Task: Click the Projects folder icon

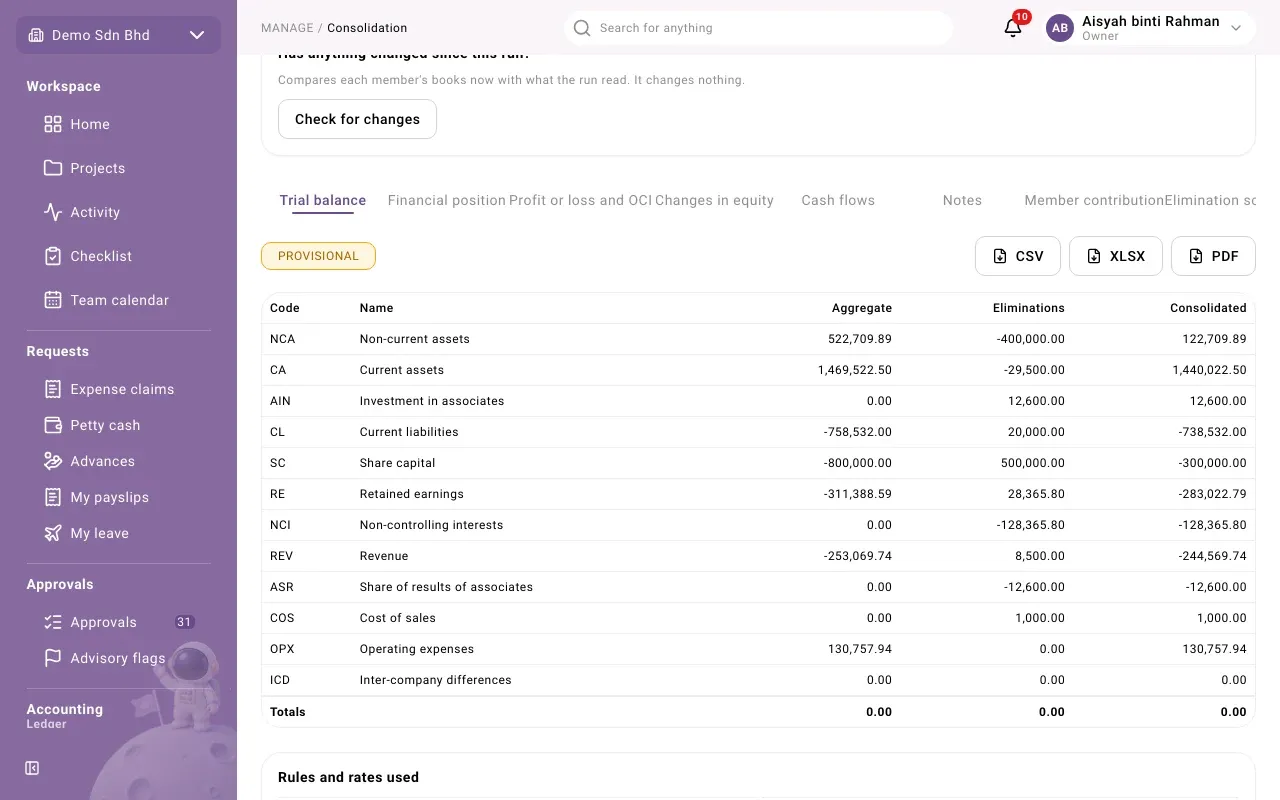Action: coord(53,168)
